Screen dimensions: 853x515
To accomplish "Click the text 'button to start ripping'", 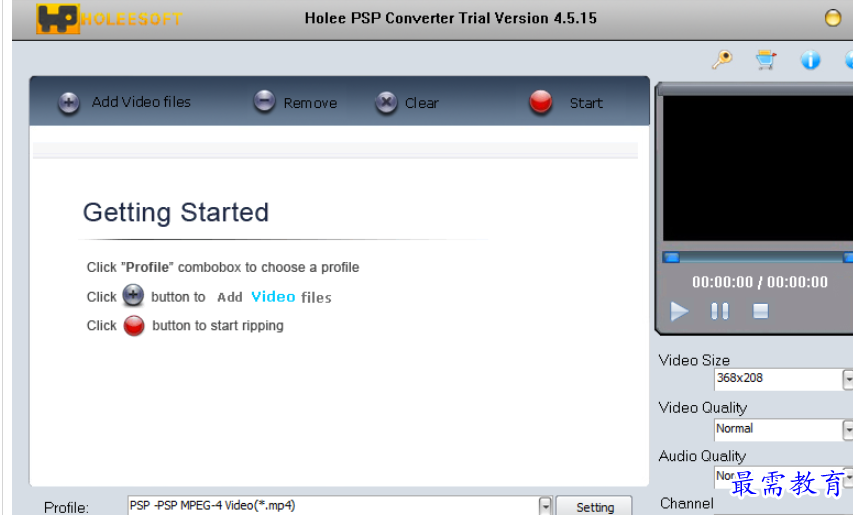I will [218, 325].
